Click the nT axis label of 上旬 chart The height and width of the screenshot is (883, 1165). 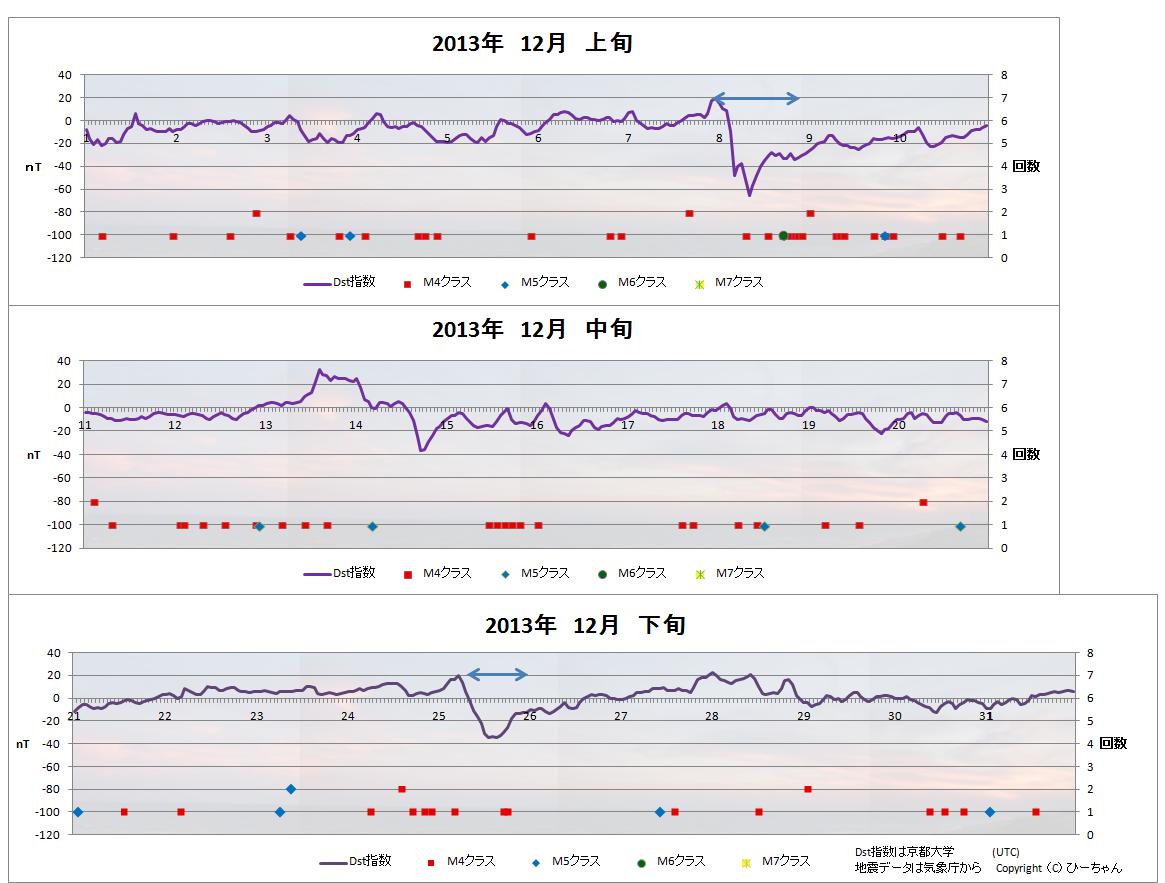click(x=33, y=167)
